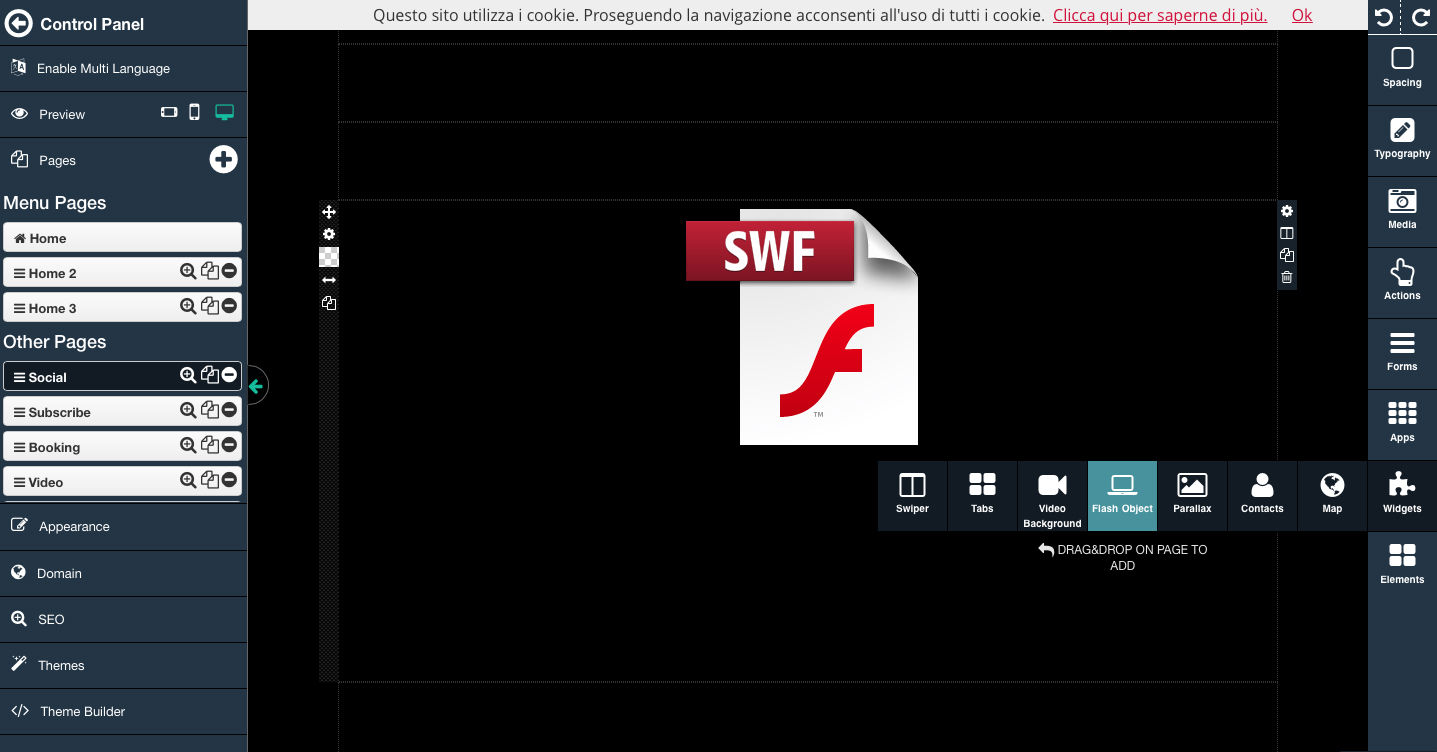Click the block move handle icon
1437x752 pixels.
[x=329, y=212]
